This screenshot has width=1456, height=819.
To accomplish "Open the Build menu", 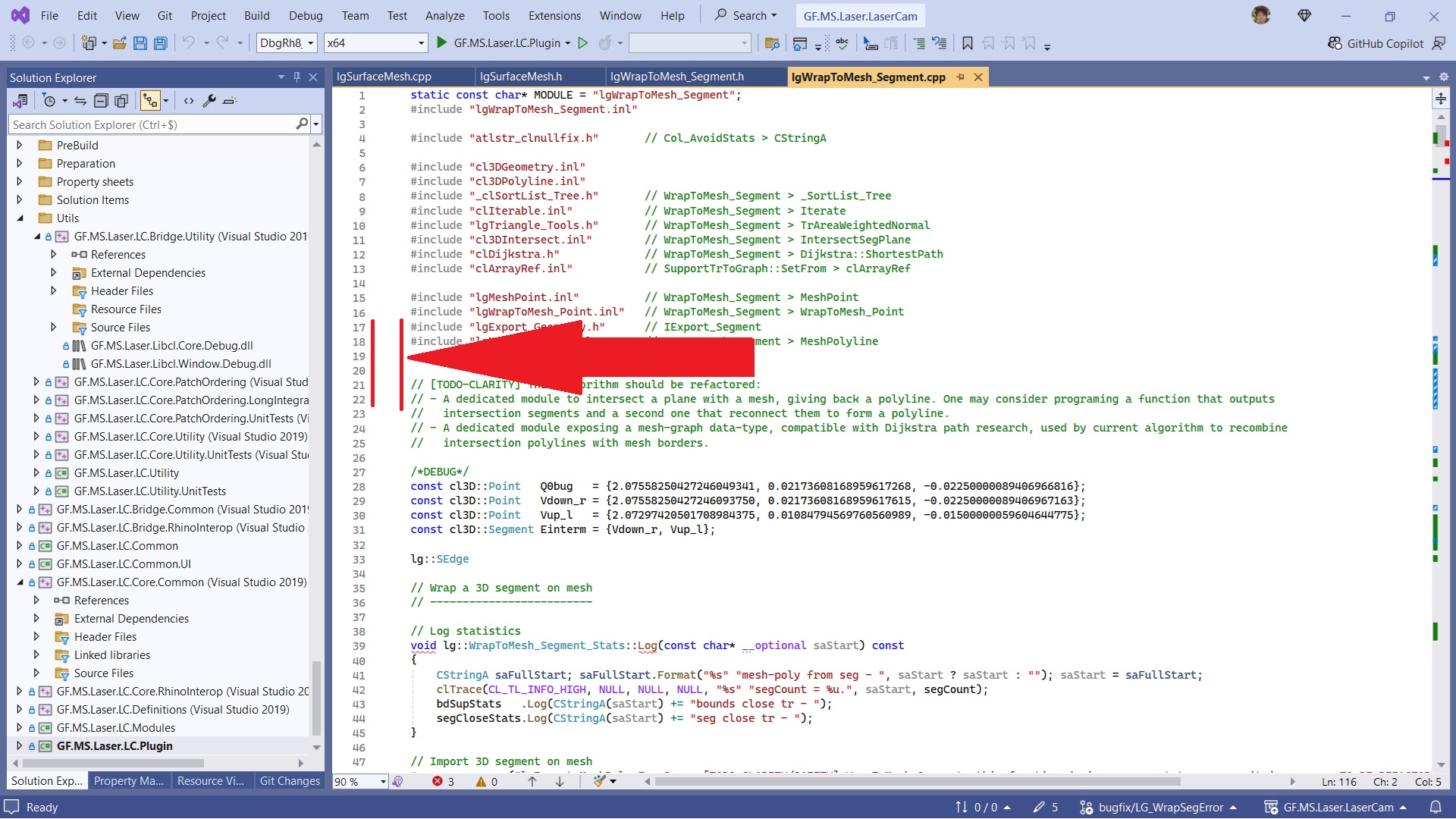I will 256,15.
